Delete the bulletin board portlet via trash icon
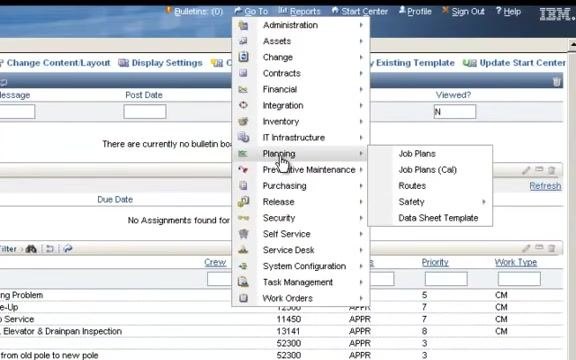 557,82
